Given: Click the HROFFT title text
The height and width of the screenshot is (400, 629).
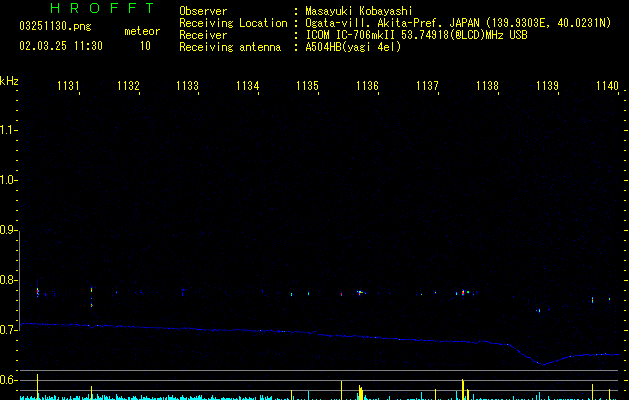Looking at the screenshot, I should [x=103, y=8].
